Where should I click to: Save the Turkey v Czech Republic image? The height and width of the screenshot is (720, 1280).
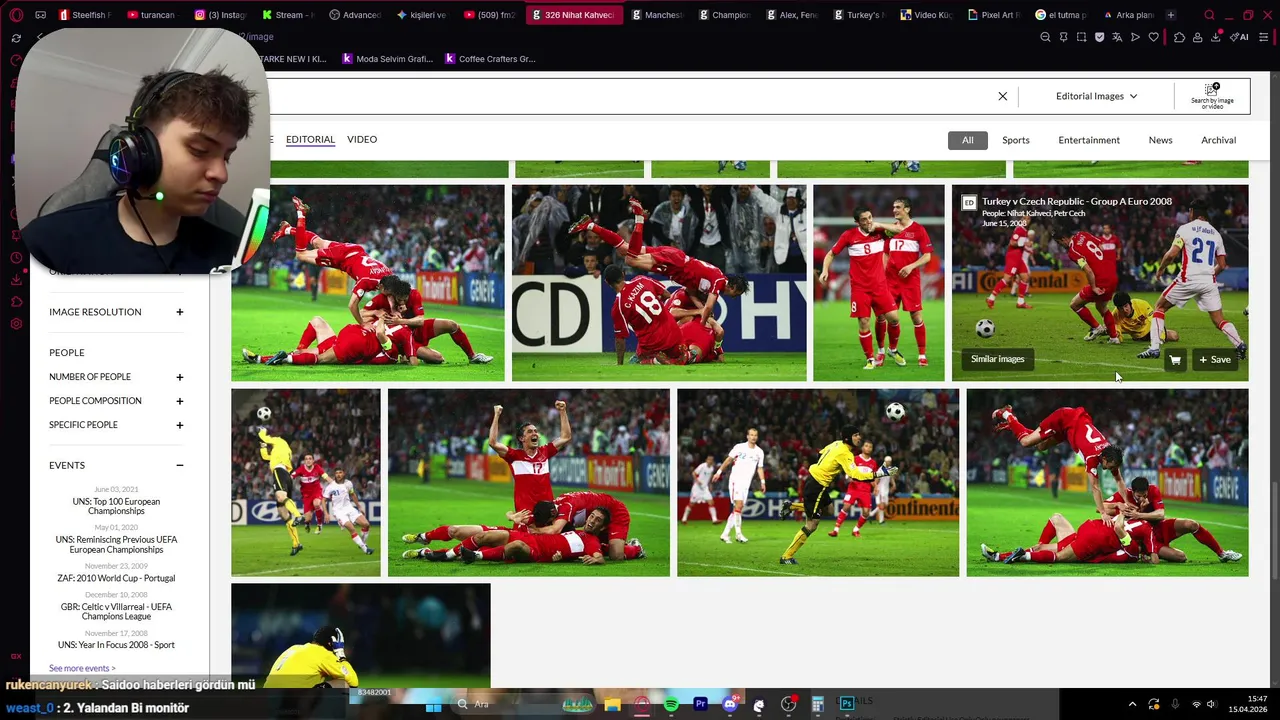pyautogui.click(x=1215, y=359)
